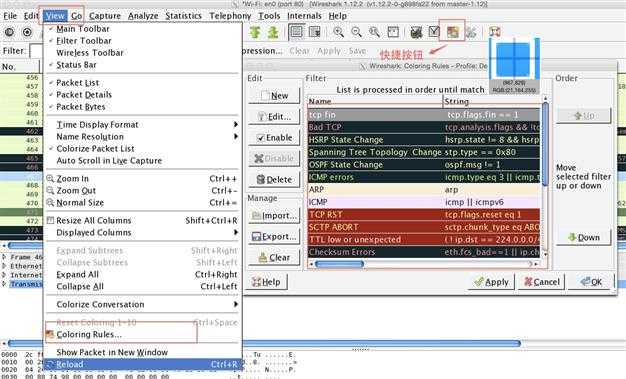The width and height of the screenshot is (626, 379).
Task: Toggle the Packet Bytes pane checkbox
Action: 81,107
